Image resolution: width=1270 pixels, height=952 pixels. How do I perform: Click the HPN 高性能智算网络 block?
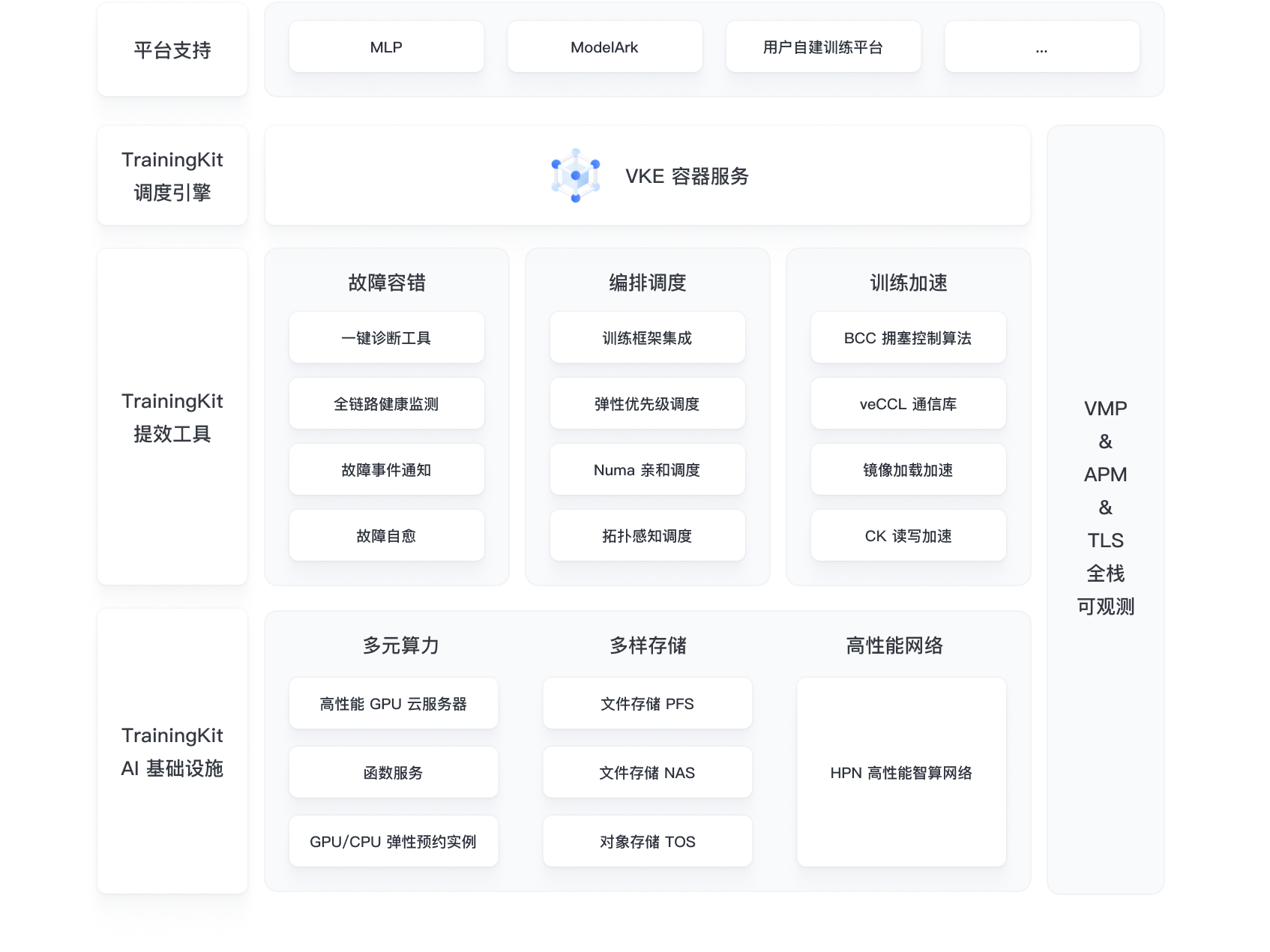[900, 772]
